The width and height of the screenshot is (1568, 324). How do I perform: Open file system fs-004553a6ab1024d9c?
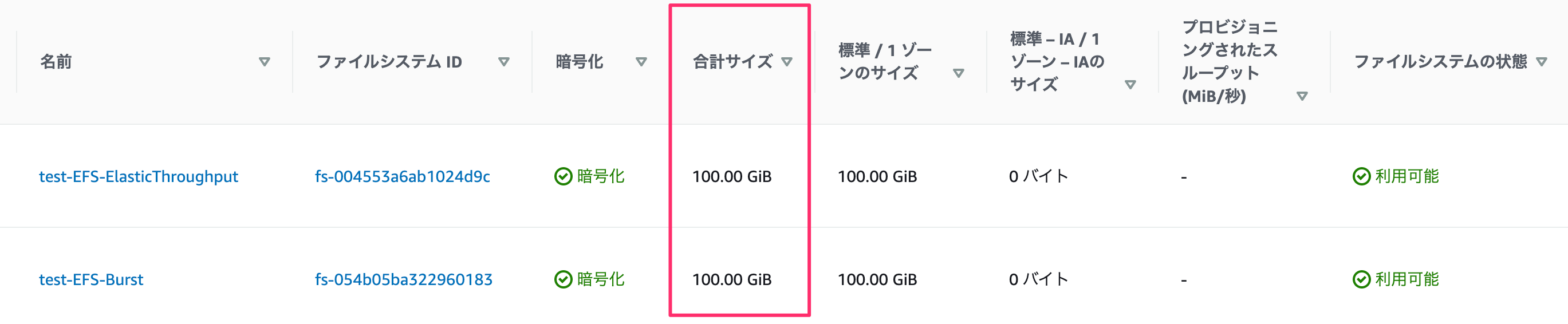[403, 176]
